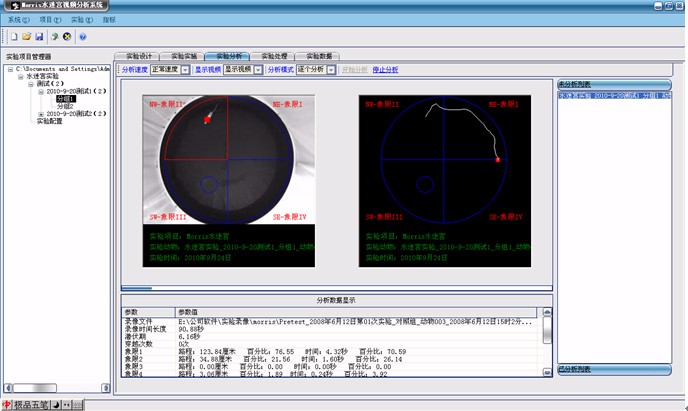Open the 分析模式 dropdown showing 逐个分析
688x411 pixels.
point(332,70)
